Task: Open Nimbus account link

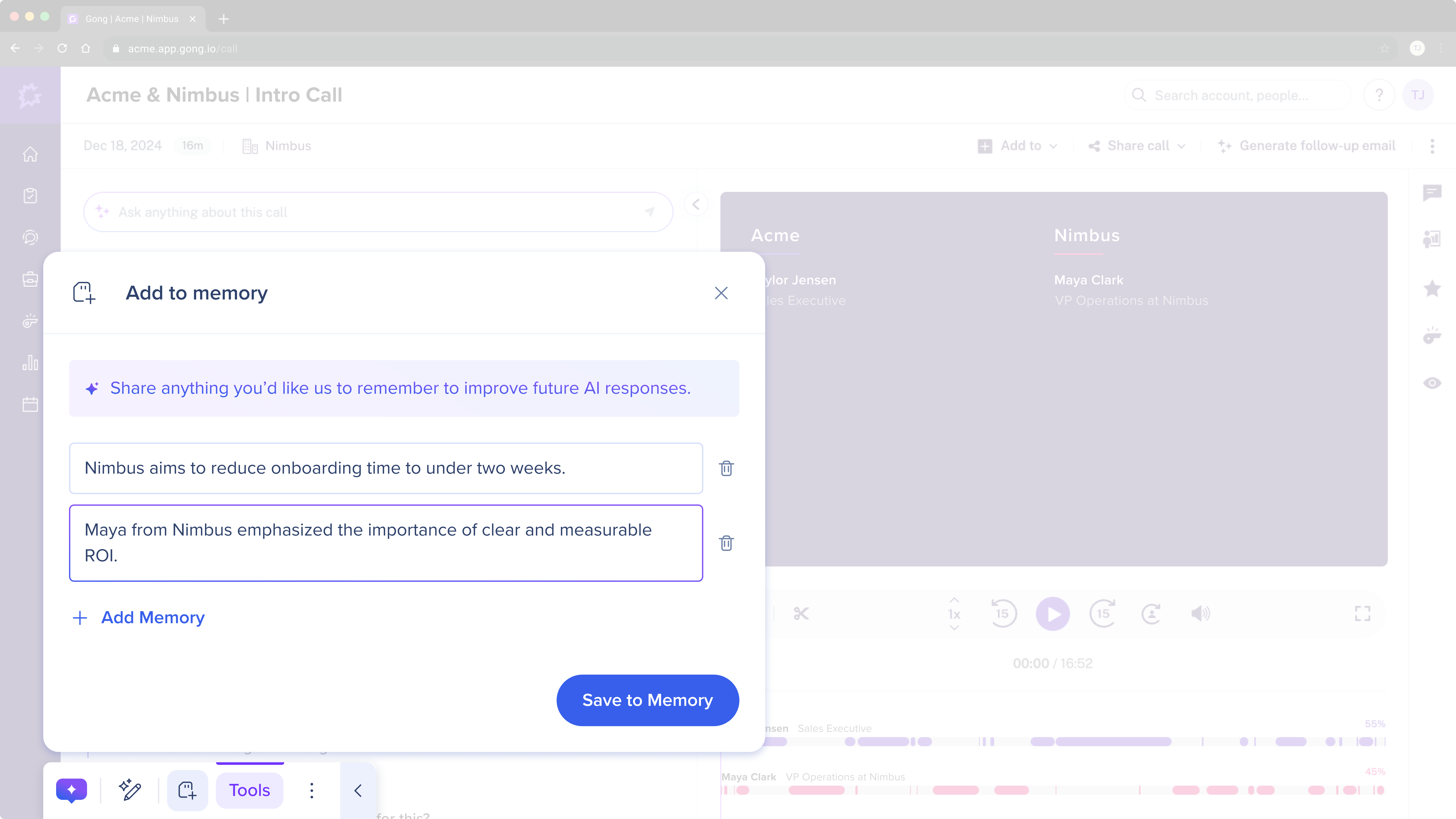Action: [277, 146]
